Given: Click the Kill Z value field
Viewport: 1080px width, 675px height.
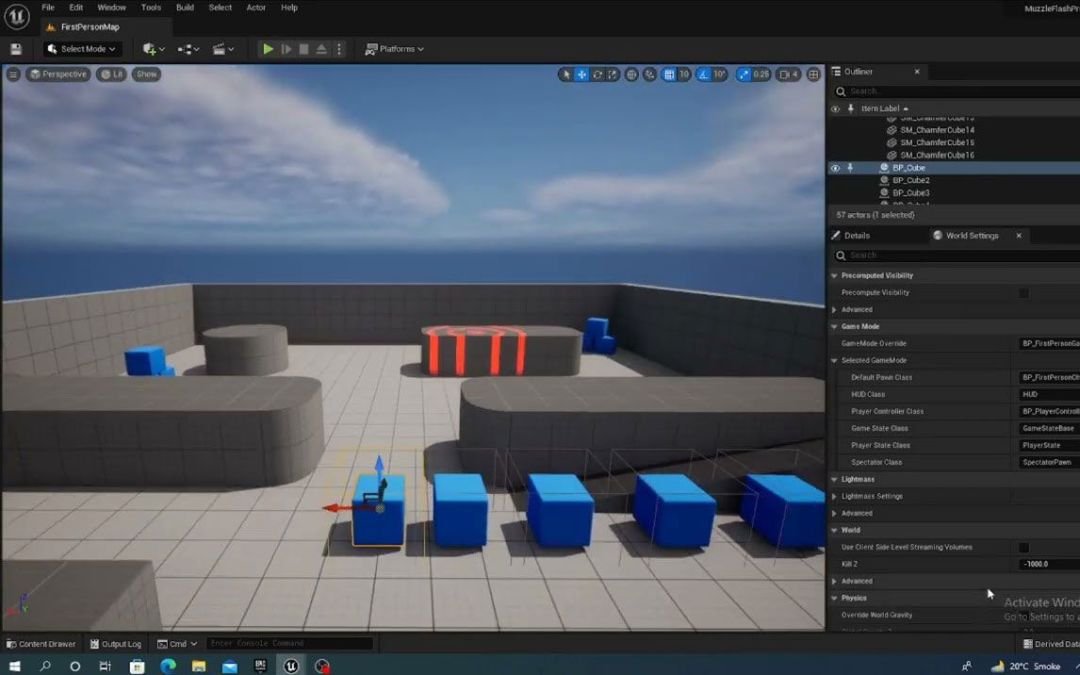Looking at the screenshot, I should (1049, 564).
